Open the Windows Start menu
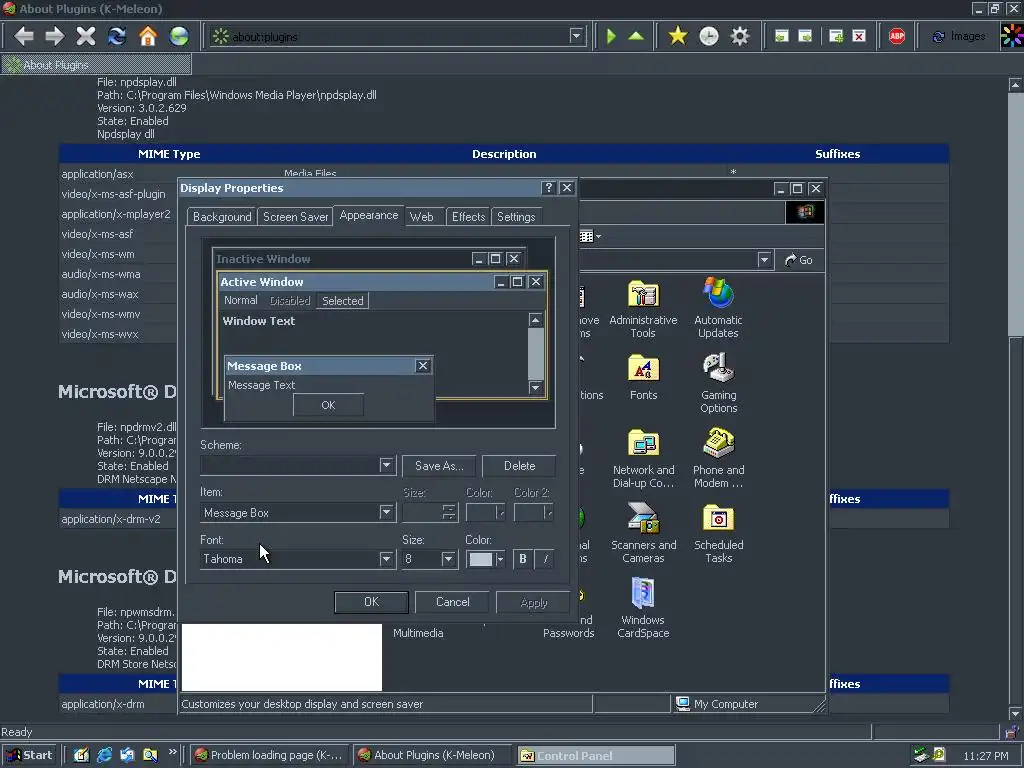This screenshot has height=768, width=1024. (x=29, y=755)
